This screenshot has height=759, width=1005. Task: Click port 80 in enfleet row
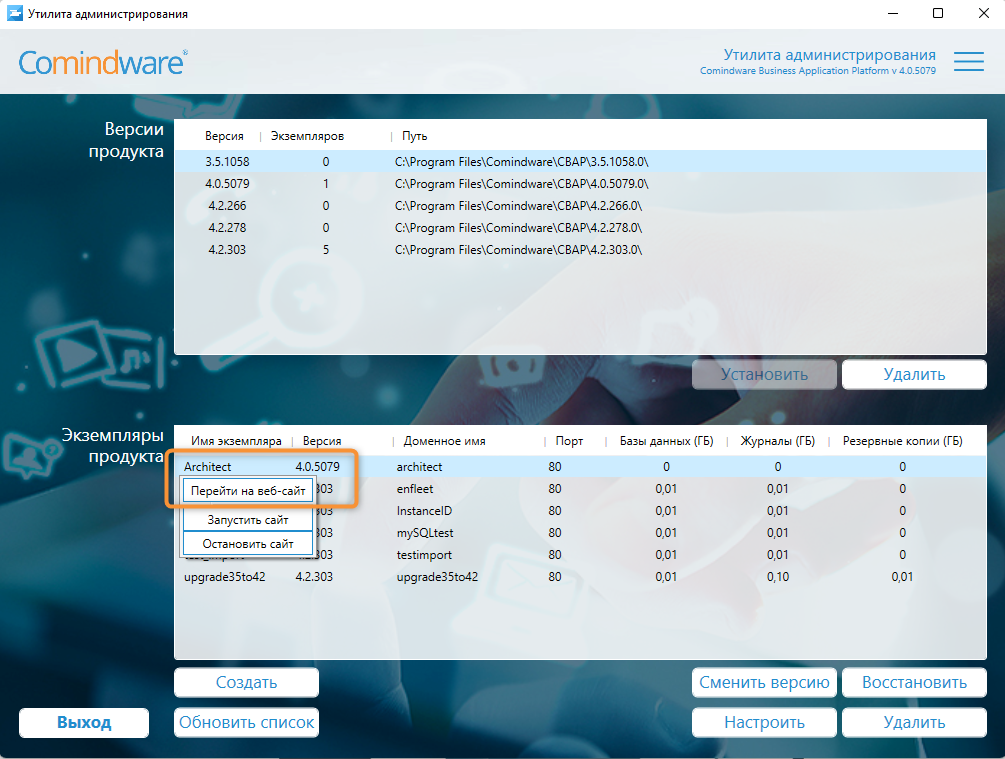click(555, 488)
